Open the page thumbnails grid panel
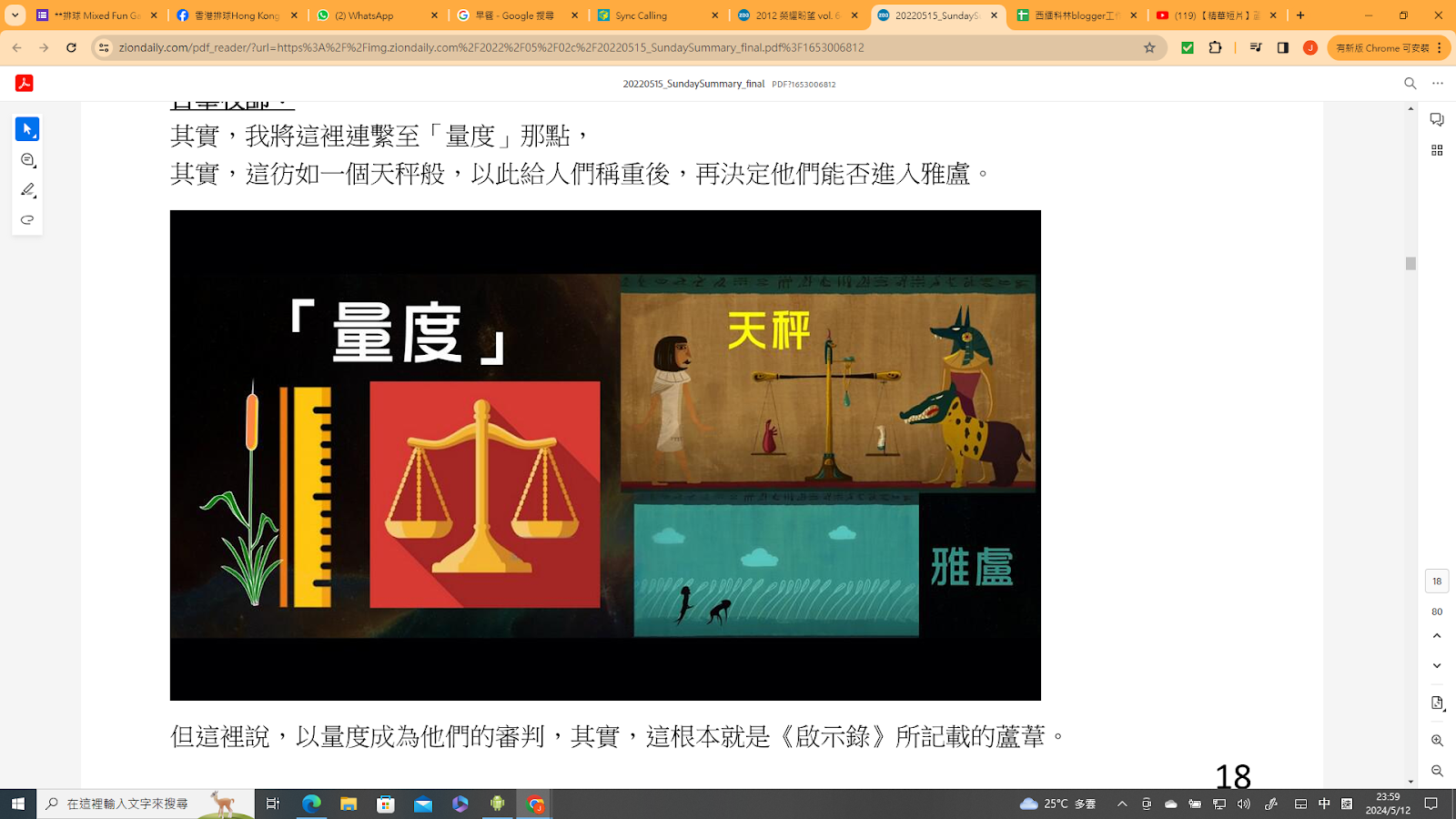1456x819 pixels. tap(1437, 150)
